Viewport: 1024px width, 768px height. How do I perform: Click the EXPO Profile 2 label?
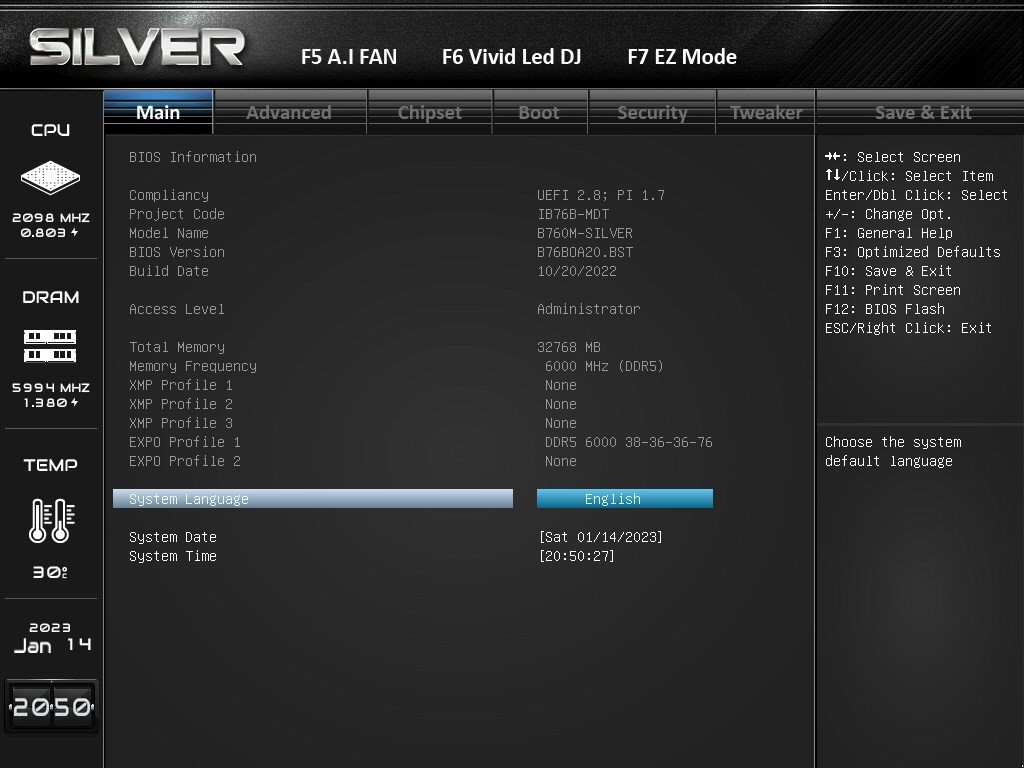tap(185, 461)
